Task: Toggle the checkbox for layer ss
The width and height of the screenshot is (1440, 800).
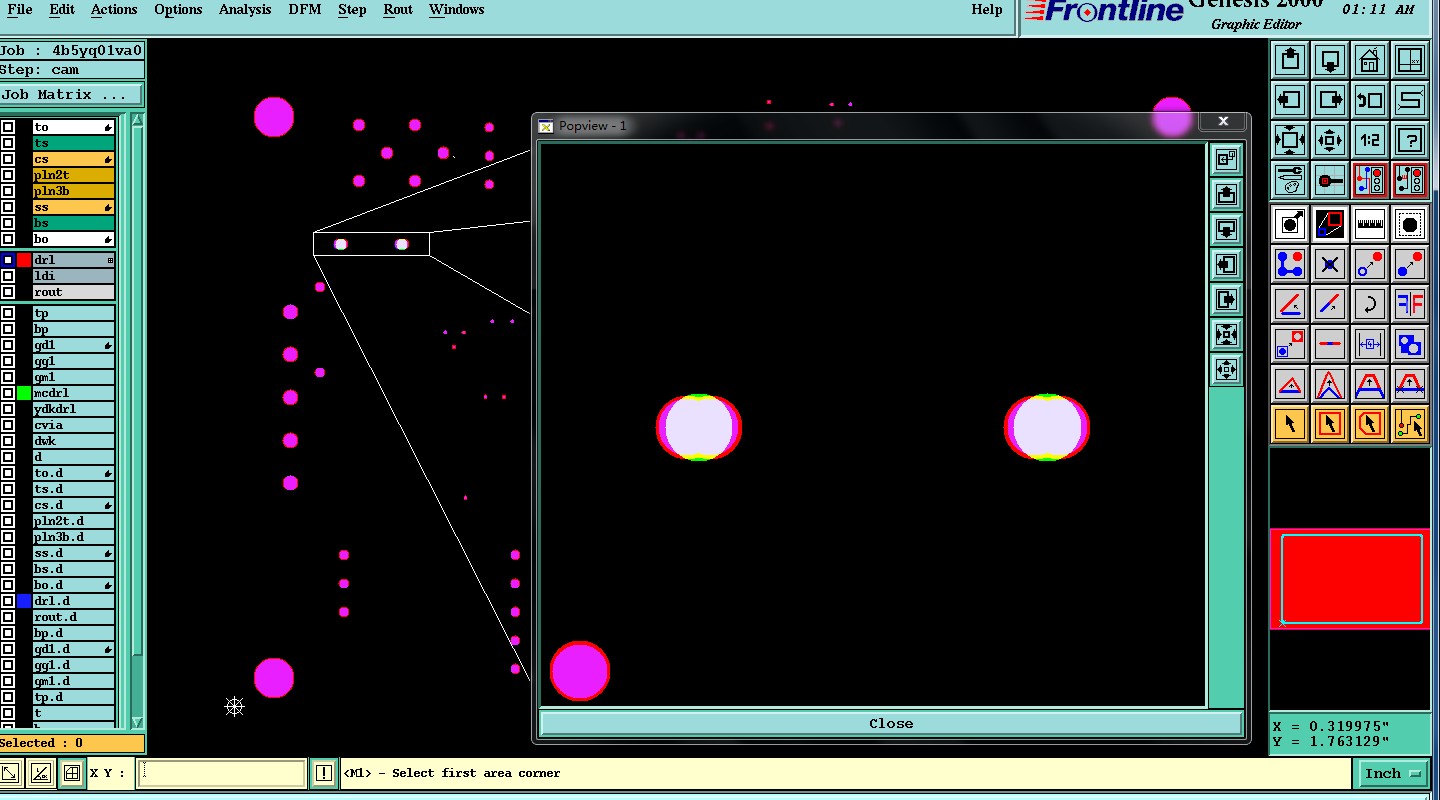Action: tap(8, 207)
